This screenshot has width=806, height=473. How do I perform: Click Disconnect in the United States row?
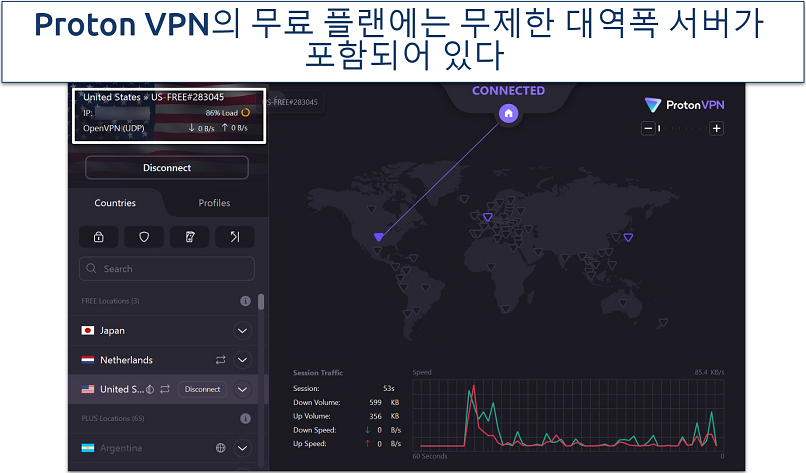pos(202,389)
